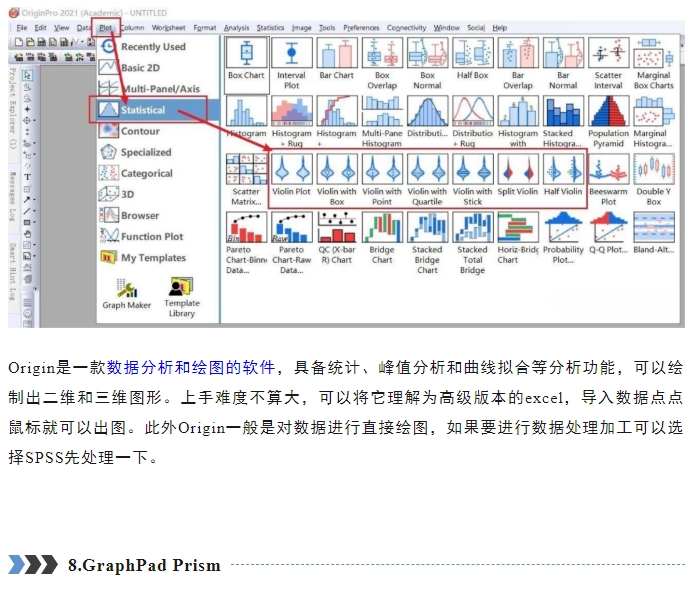
Task: Pick the Bar Chart statistical template
Action: pyautogui.click(x=336, y=60)
